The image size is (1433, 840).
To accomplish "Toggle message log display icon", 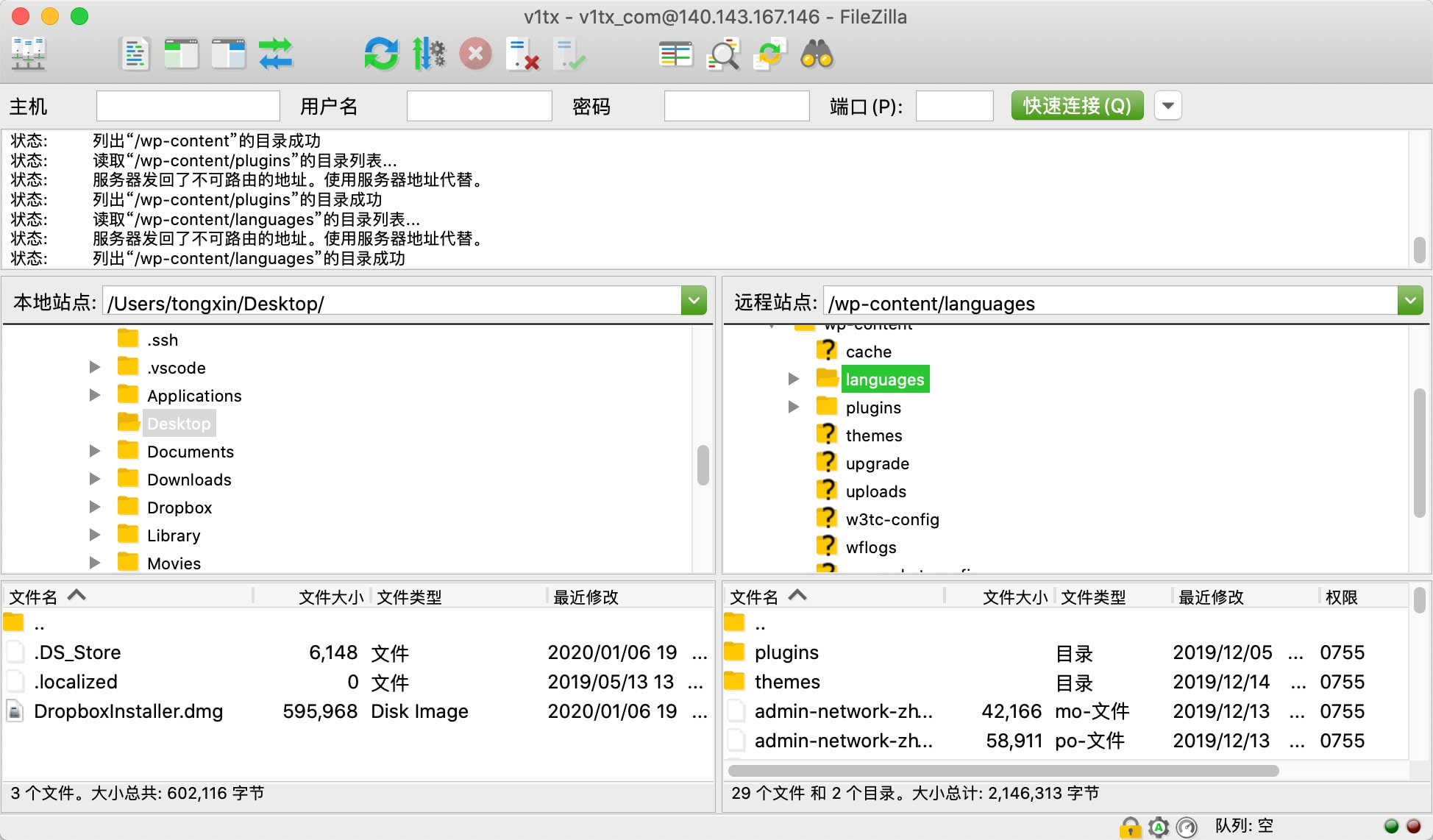I will [134, 54].
